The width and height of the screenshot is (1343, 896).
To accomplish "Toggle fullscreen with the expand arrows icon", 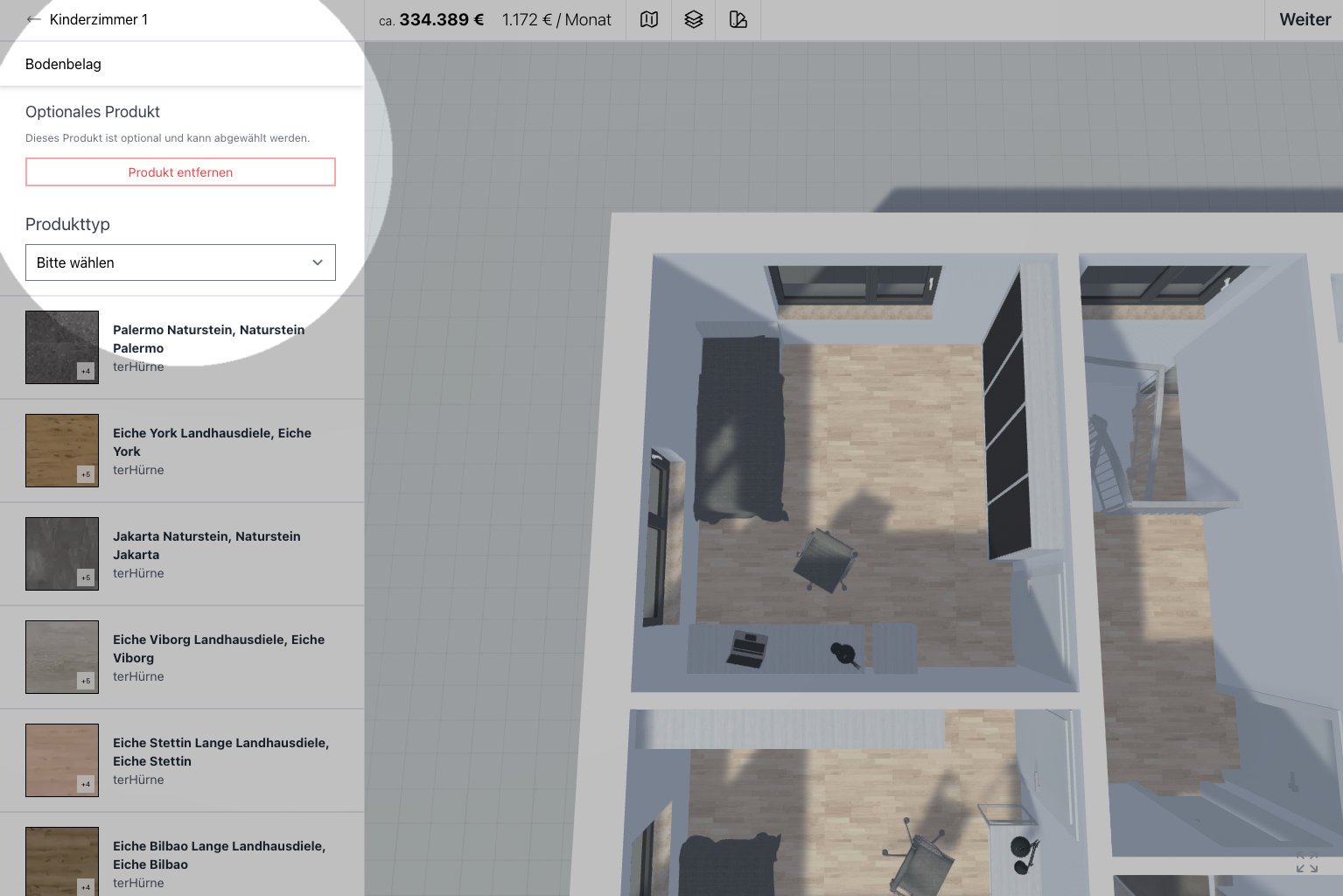I will pos(1306,864).
